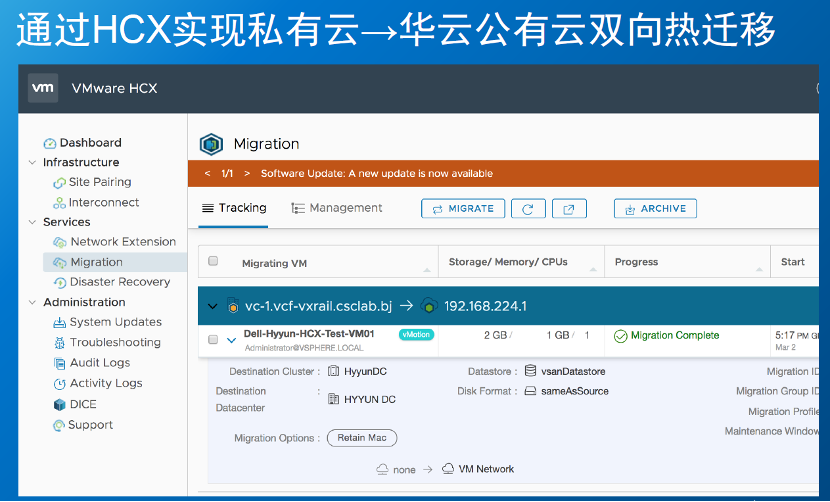830x502 pixels.
Task: Click the Interconnect icon
Action: click(59, 203)
